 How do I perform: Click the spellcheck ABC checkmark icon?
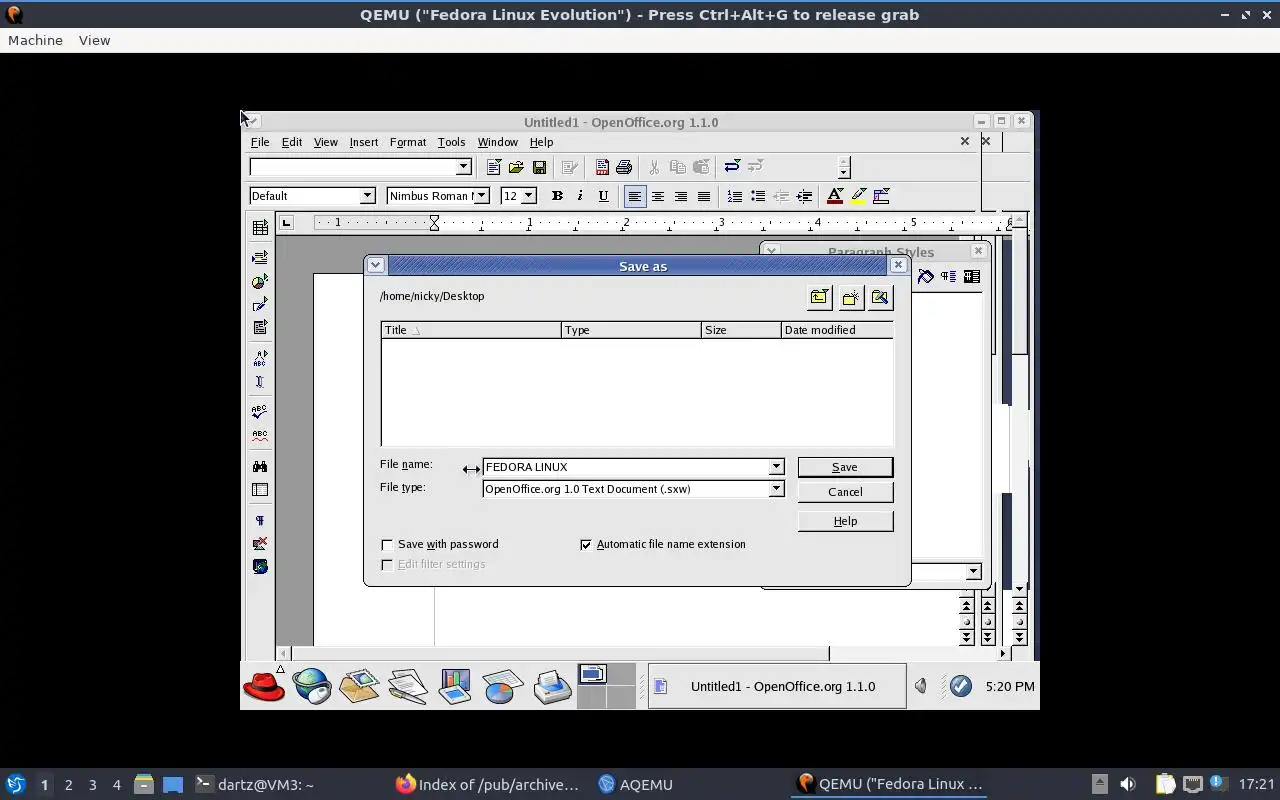(260, 411)
